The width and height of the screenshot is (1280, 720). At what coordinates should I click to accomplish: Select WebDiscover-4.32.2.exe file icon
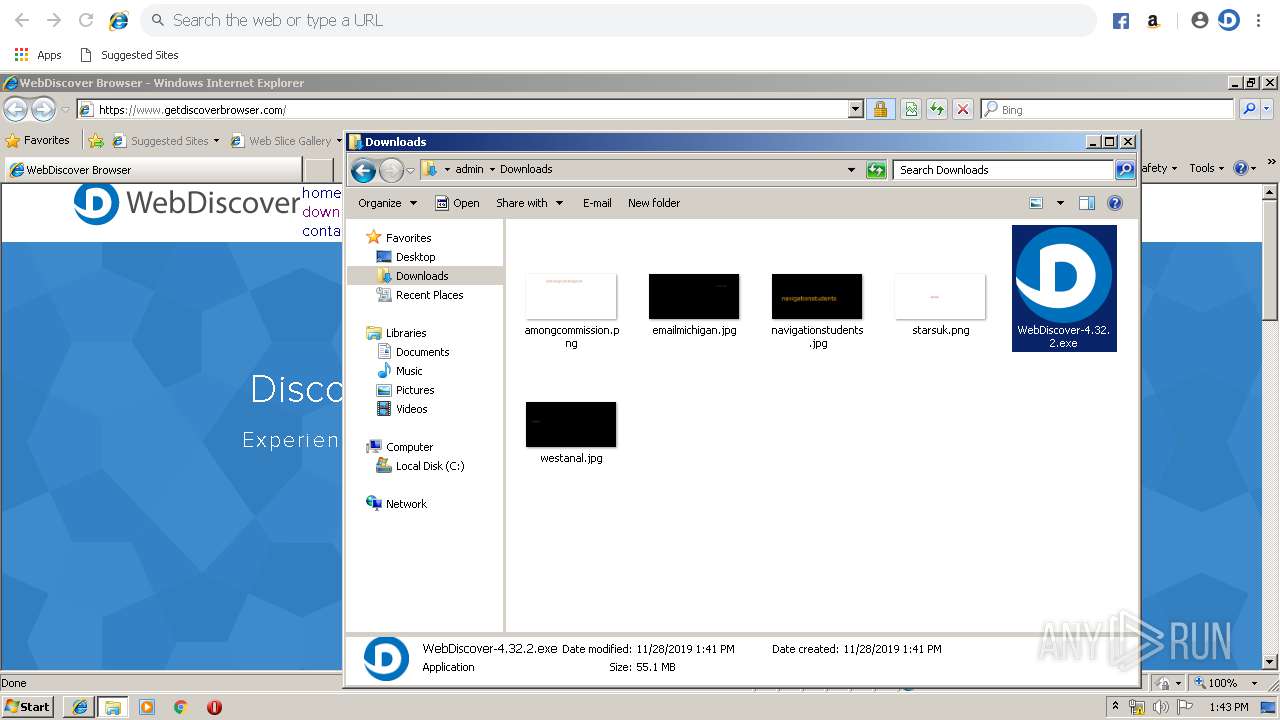1064,288
